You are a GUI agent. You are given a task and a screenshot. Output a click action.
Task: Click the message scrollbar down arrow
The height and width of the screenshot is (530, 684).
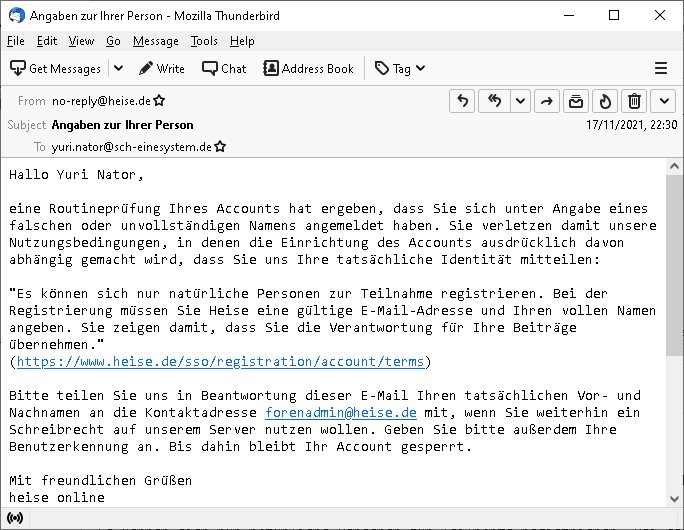click(674, 499)
